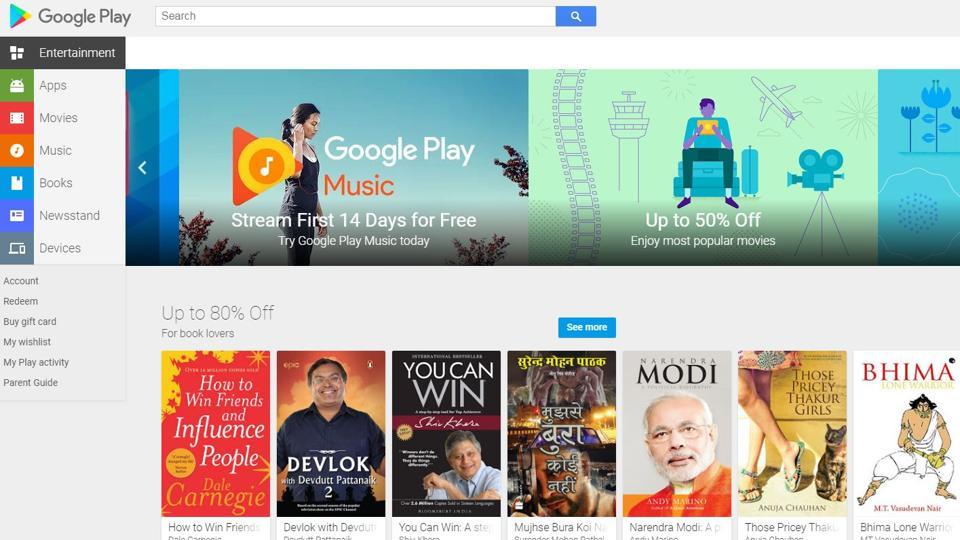Open the Apps android icon
The height and width of the screenshot is (540, 960).
click(x=17, y=85)
